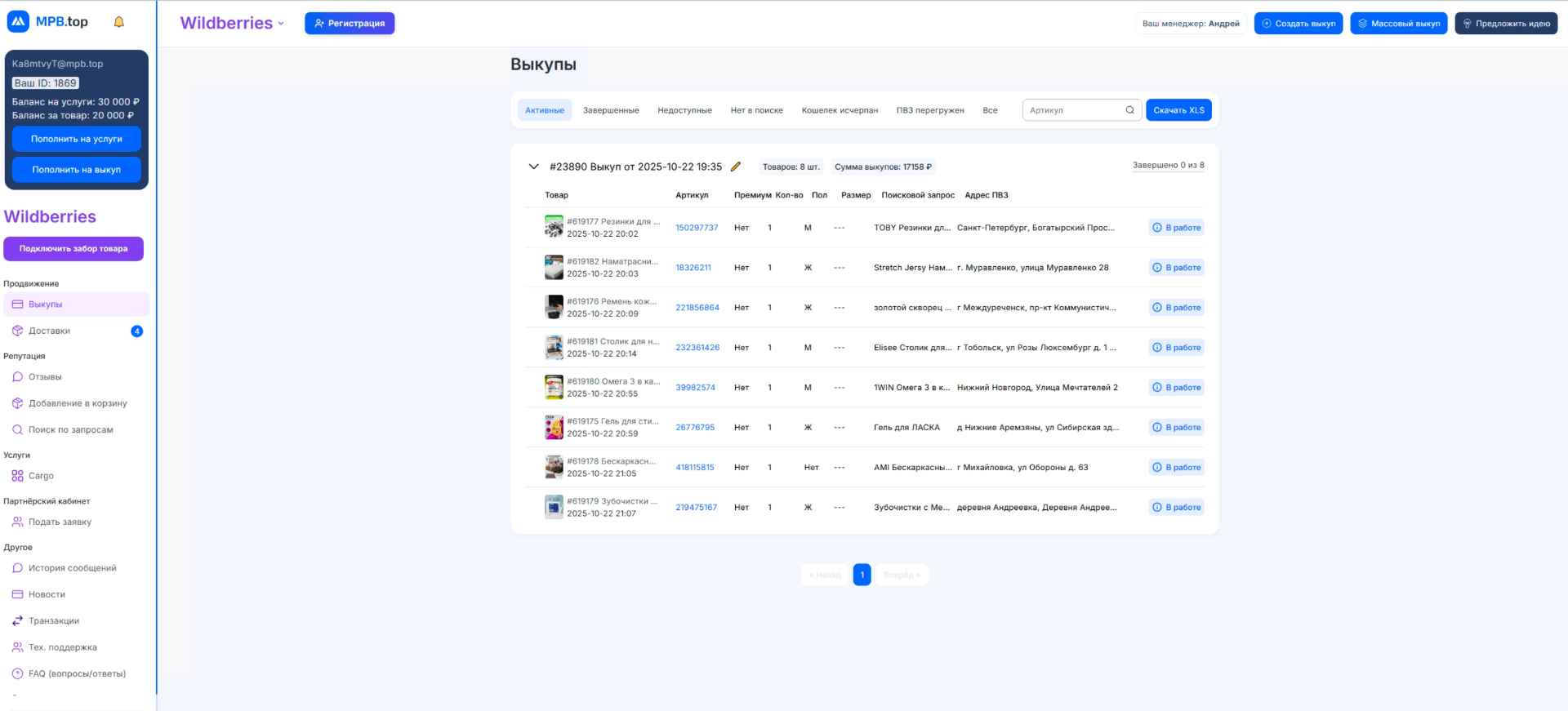Open product thumbnail for #619176 Ремень

(x=554, y=307)
